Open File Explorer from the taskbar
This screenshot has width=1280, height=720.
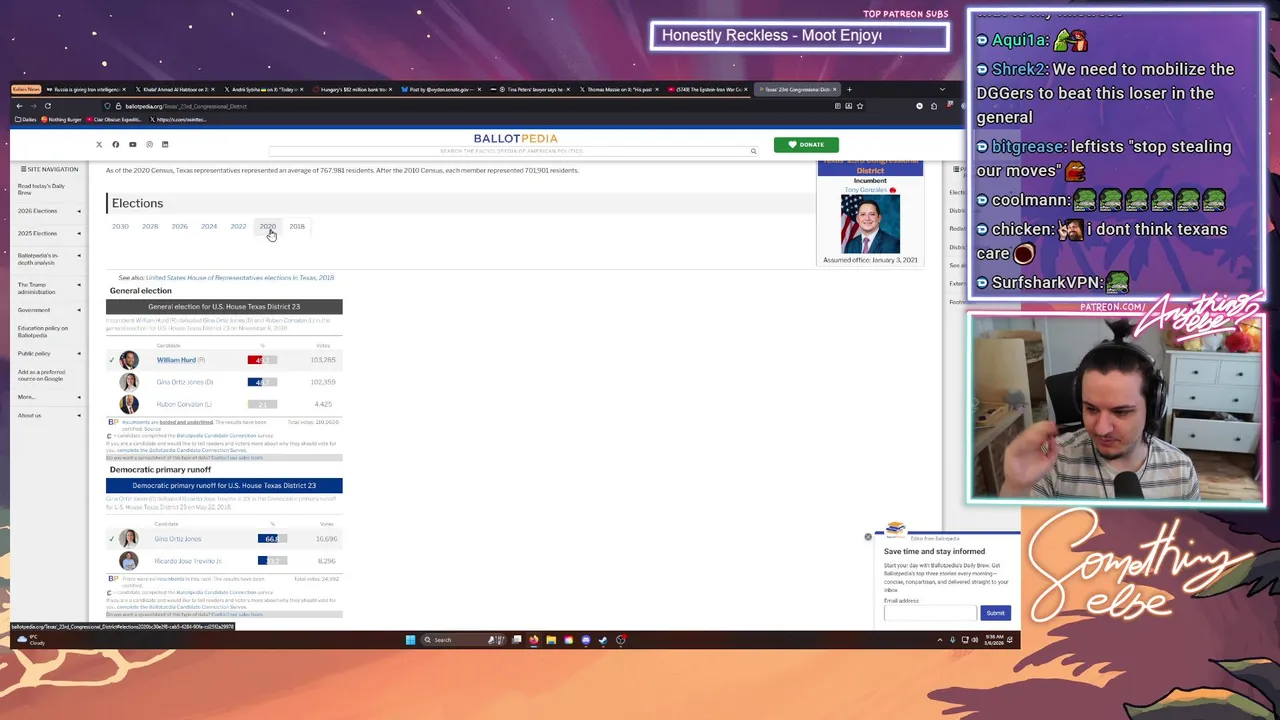point(551,640)
